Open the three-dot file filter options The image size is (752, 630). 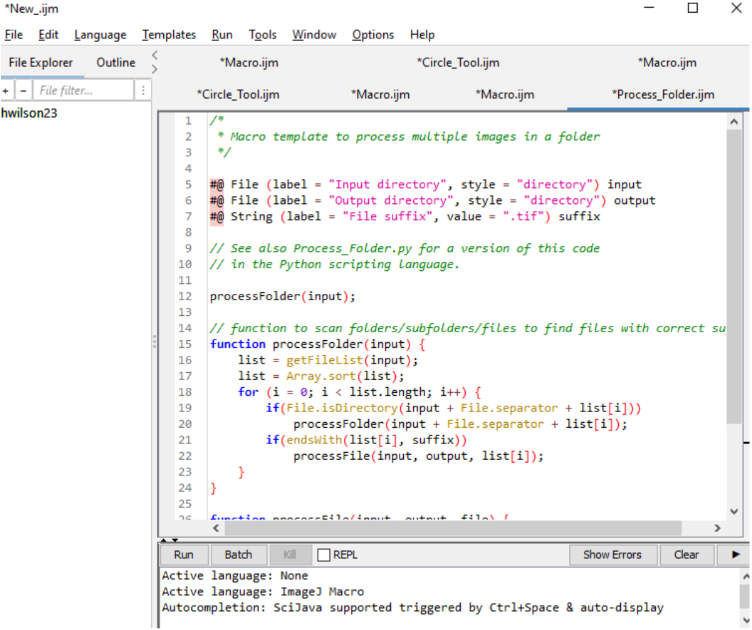[x=143, y=90]
